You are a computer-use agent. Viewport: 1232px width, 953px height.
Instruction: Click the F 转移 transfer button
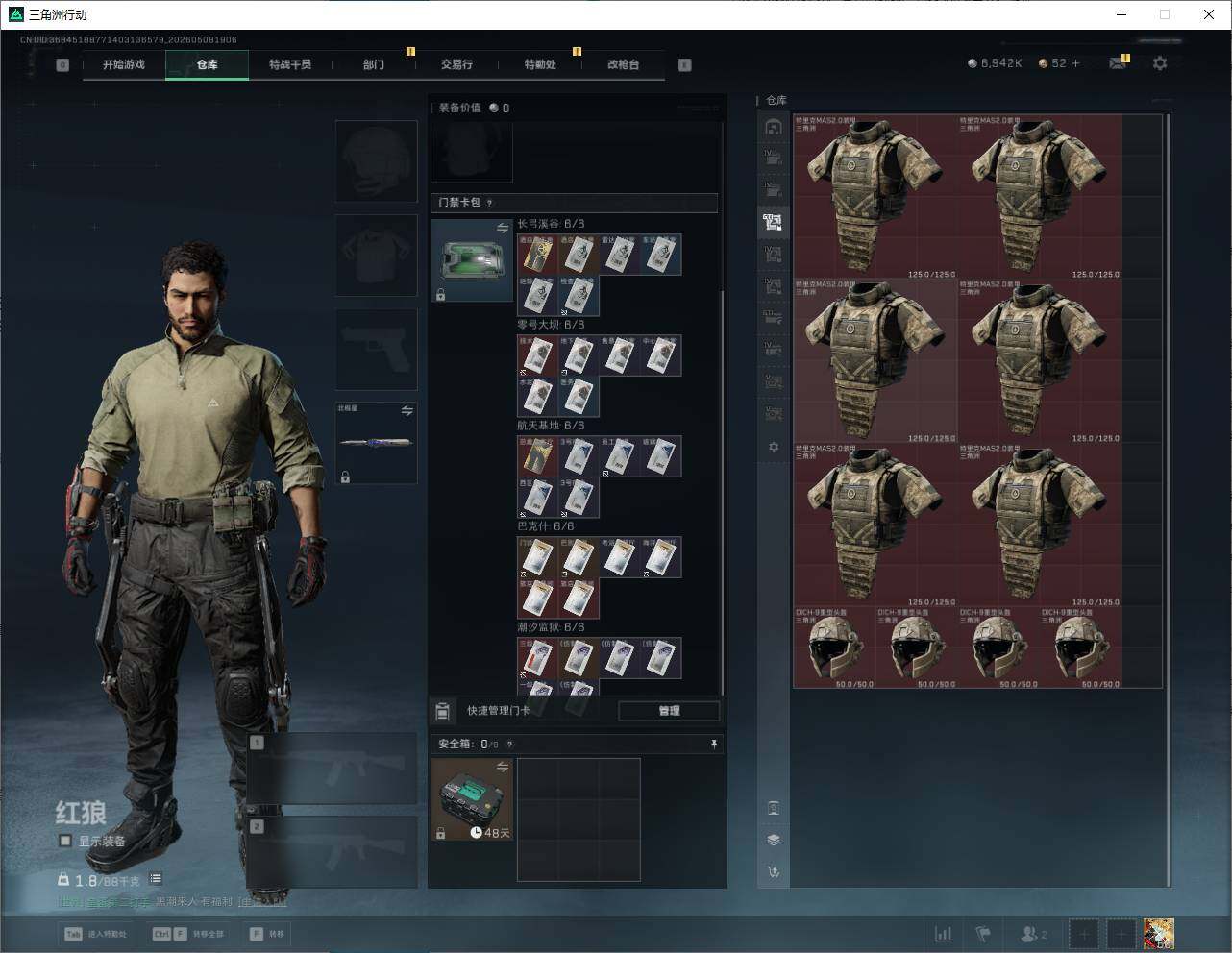click(x=267, y=934)
